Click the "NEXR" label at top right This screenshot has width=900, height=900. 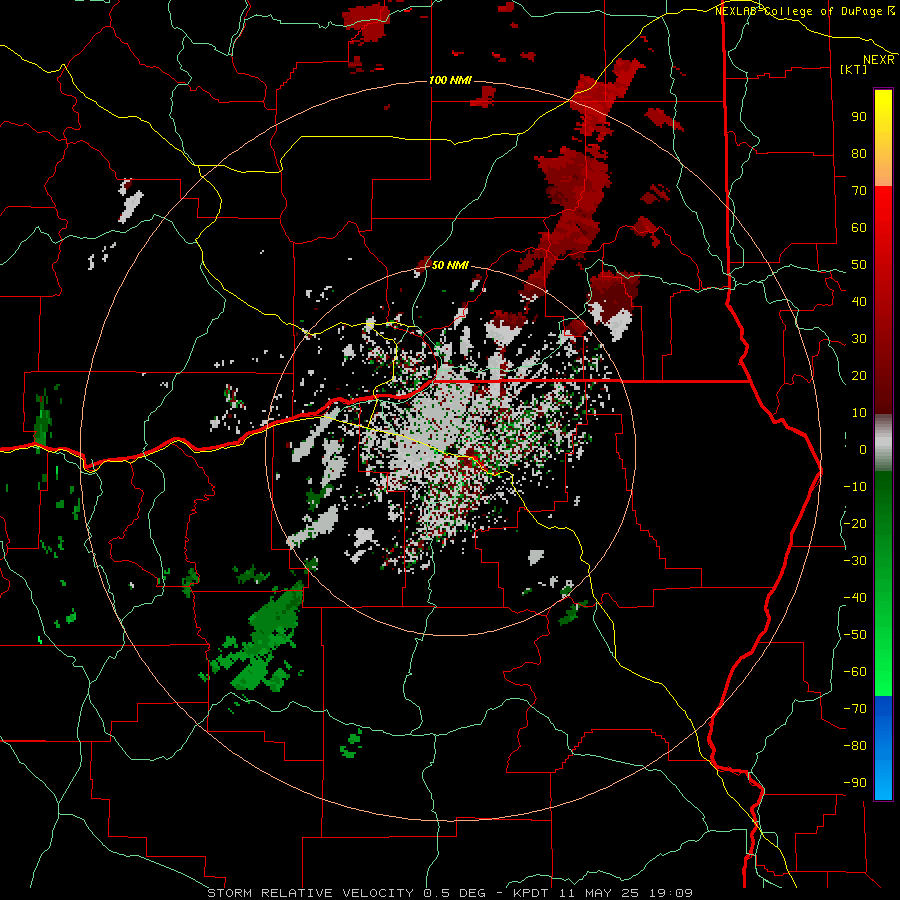pyautogui.click(x=879, y=60)
